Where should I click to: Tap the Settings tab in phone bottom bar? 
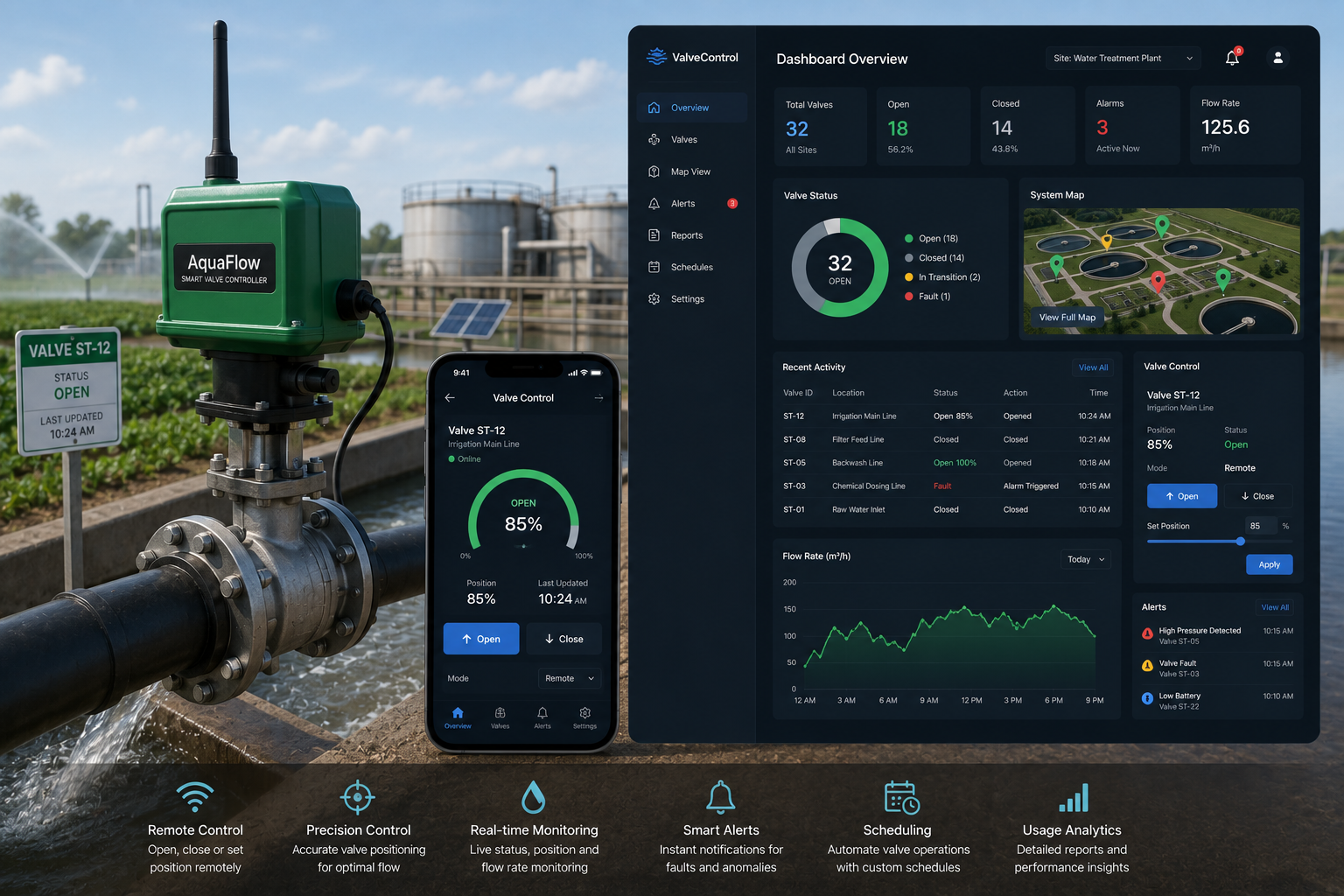(x=584, y=718)
